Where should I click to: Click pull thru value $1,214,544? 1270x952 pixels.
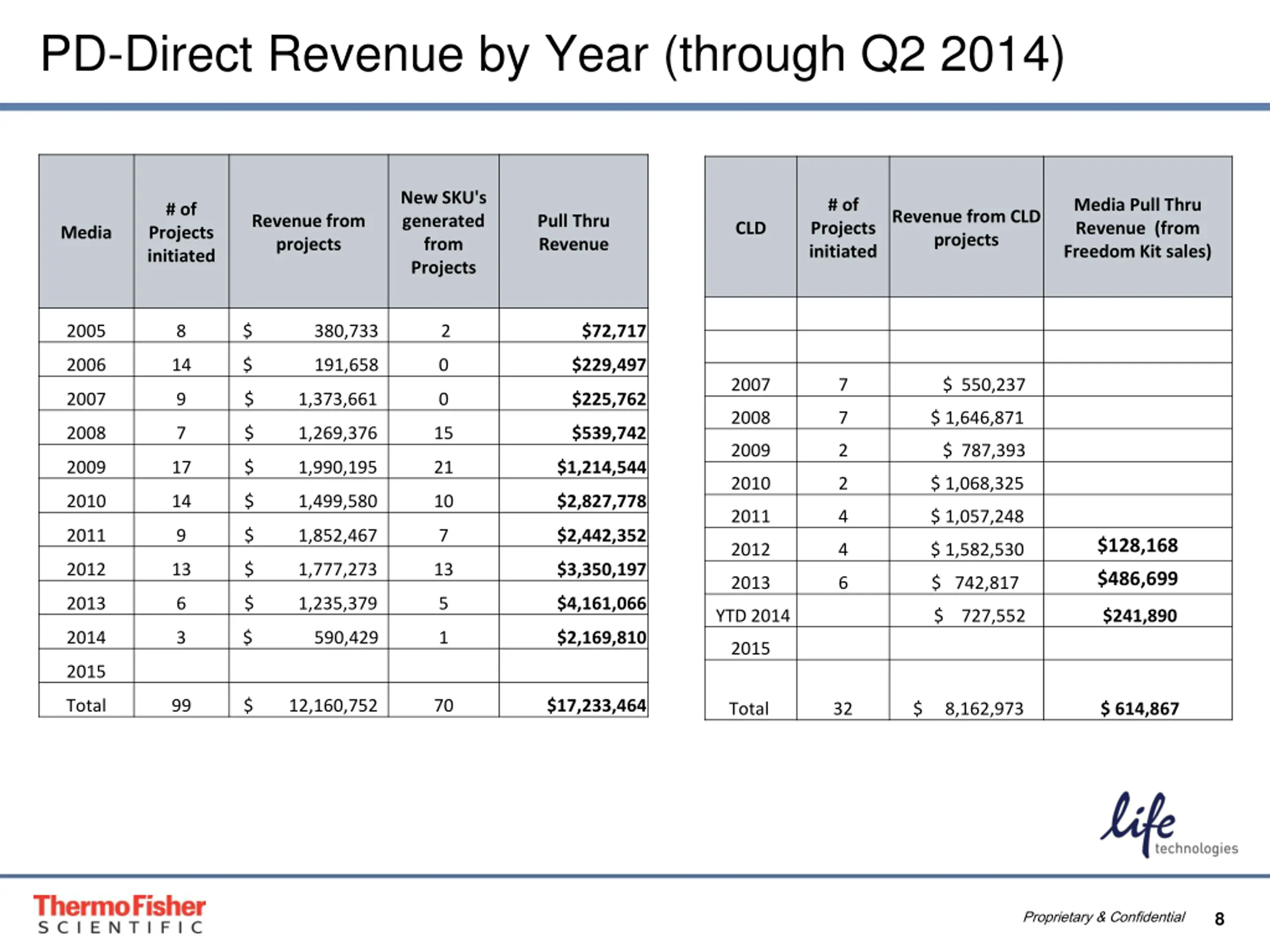602,467
